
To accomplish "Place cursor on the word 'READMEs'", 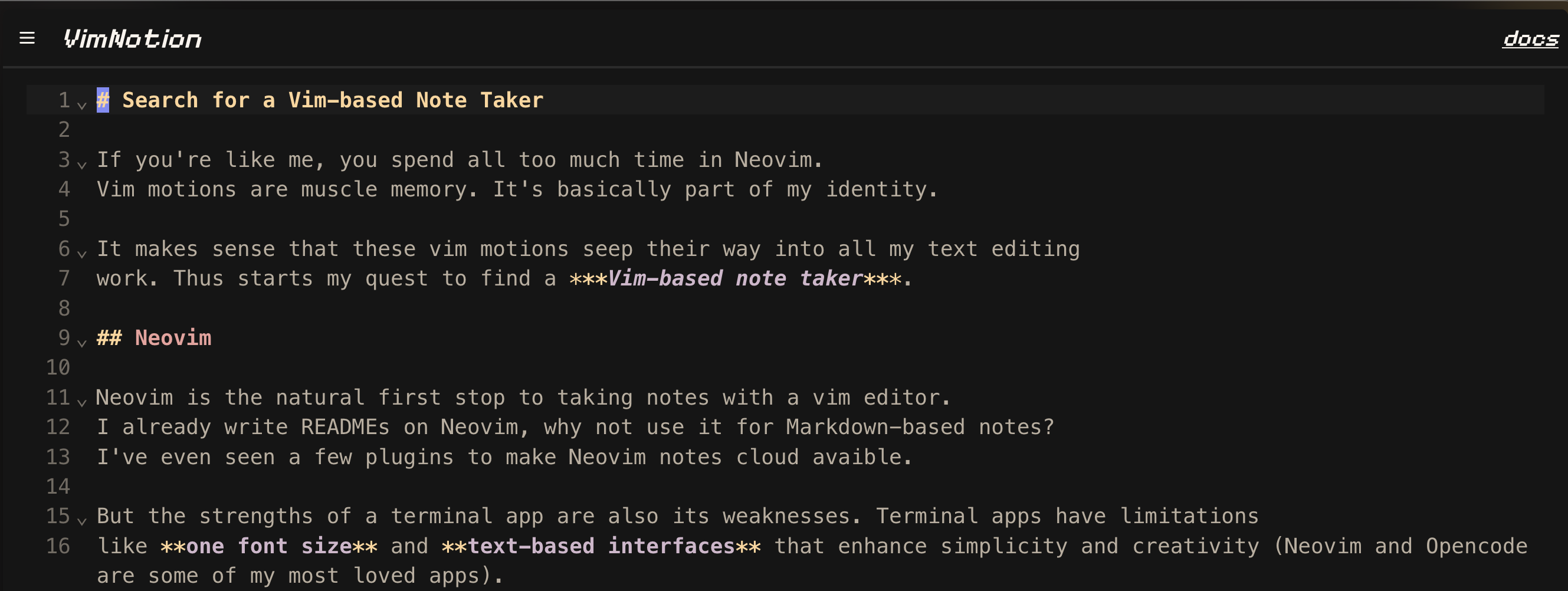I will pyautogui.click(x=345, y=427).
